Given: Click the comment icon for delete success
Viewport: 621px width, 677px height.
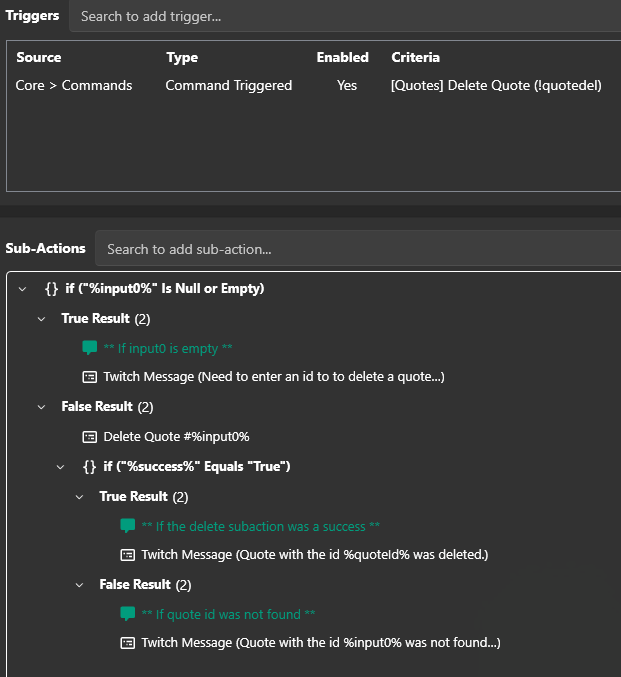Looking at the screenshot, I should click(x=128, y=526).
